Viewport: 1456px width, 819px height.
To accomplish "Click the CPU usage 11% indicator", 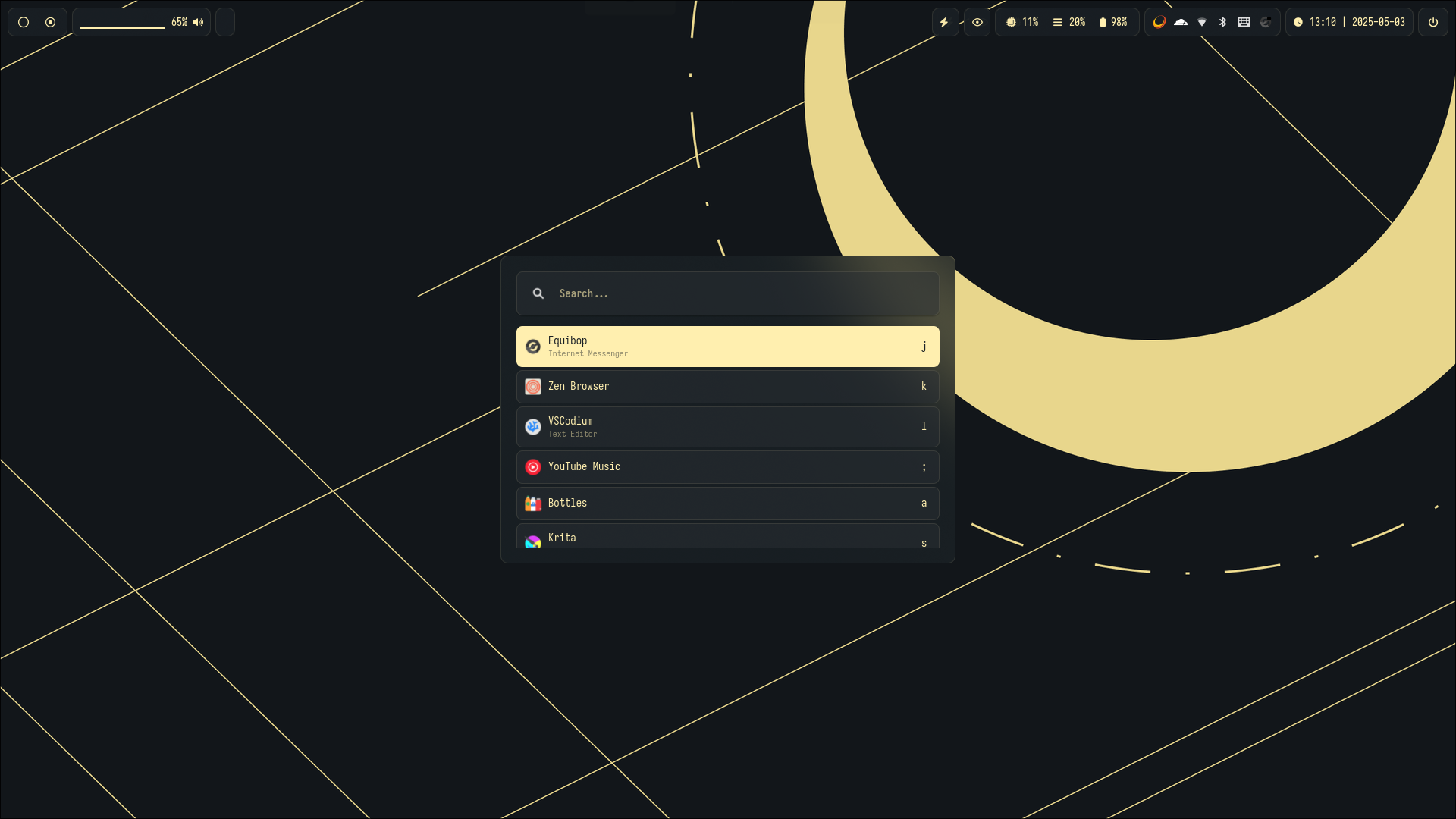I will [x=1022, y=22].
